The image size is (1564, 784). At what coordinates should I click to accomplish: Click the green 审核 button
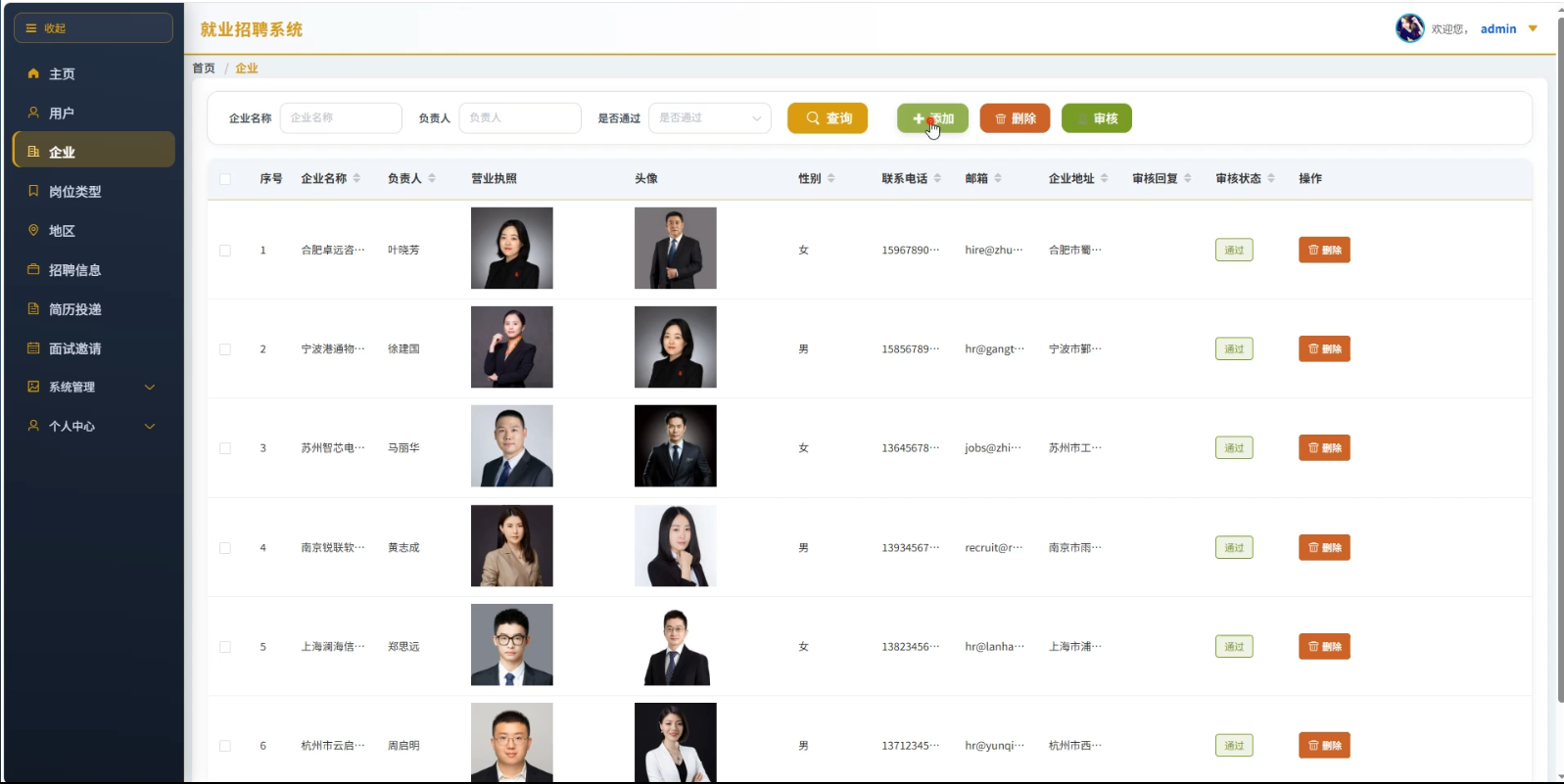[x=1097, y=118]
